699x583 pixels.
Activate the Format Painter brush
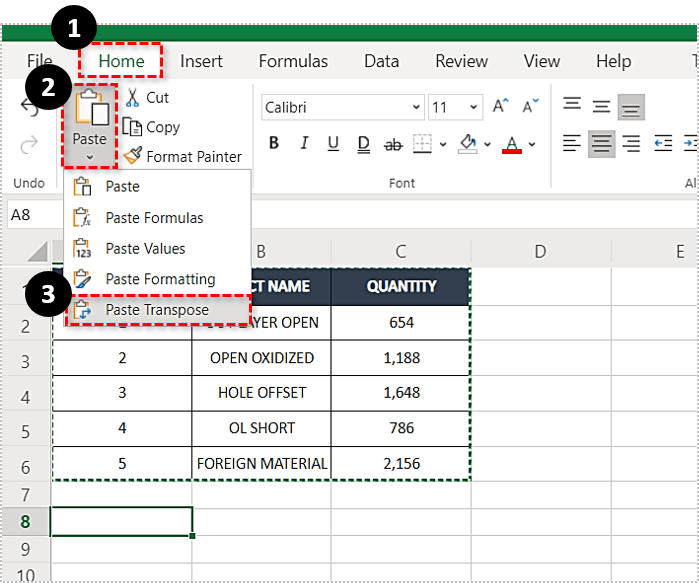[x=132, y=156]
